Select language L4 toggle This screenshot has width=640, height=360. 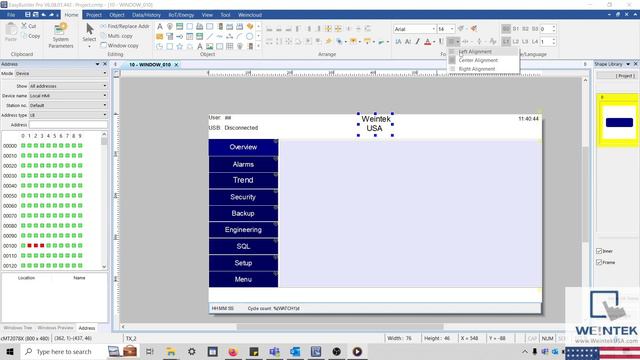[535, 42]
